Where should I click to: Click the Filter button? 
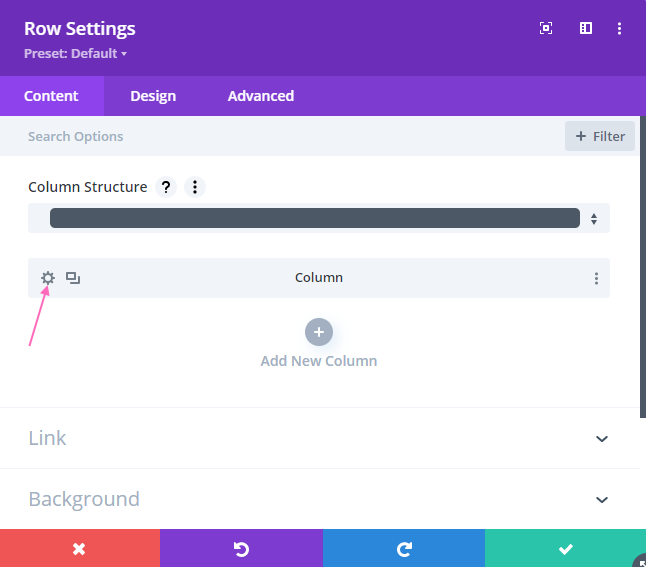tap(599, 136)
